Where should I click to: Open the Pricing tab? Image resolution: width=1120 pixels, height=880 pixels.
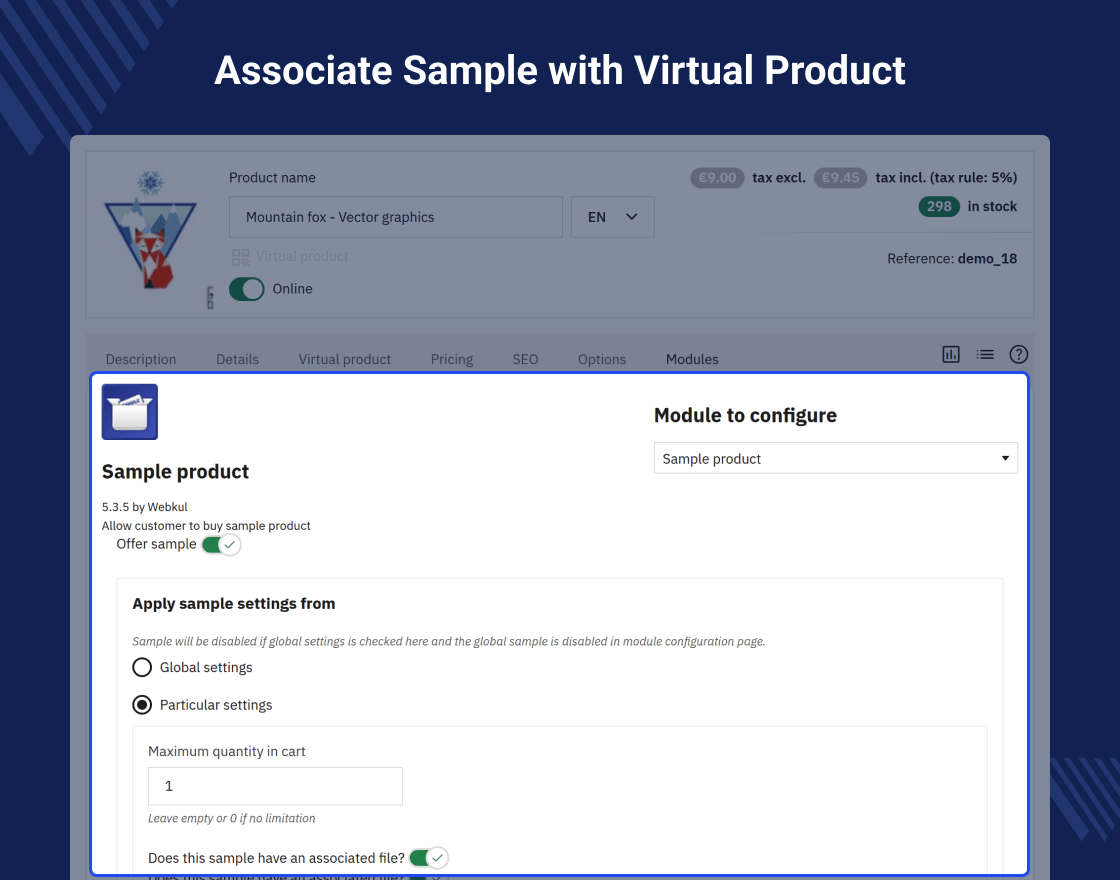(x=451, y=359)
